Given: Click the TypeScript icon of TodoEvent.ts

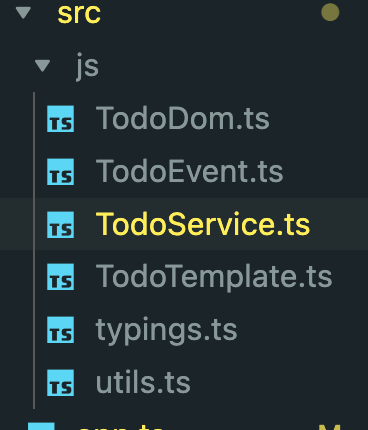Looking at the screenshot, I should [x=60, y=172].
